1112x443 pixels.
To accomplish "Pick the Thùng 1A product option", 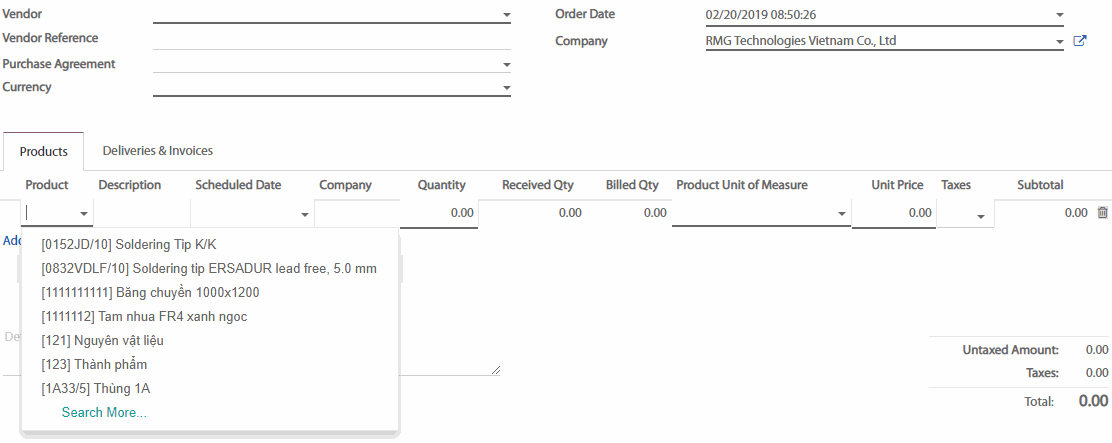I will (x=97, y=389).
